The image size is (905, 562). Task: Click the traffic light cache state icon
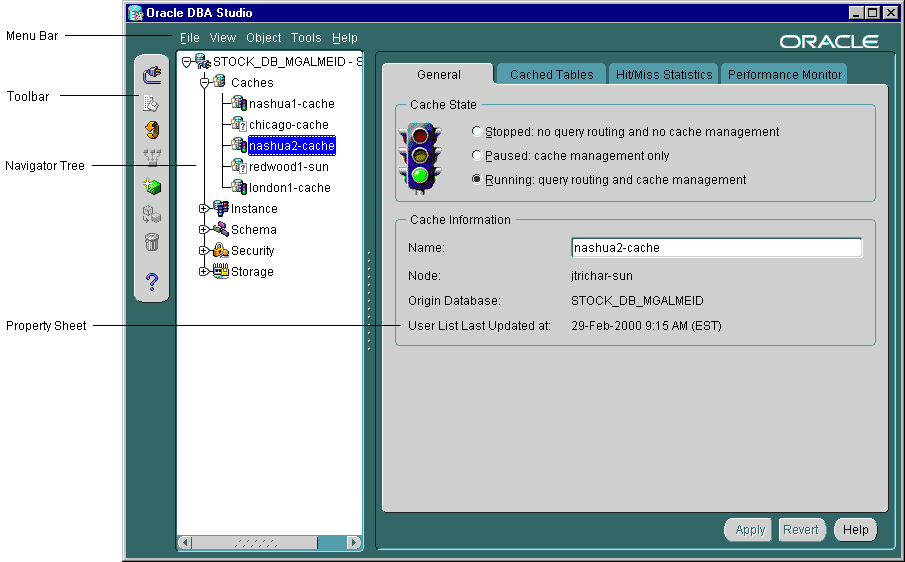tap(420, 158)
